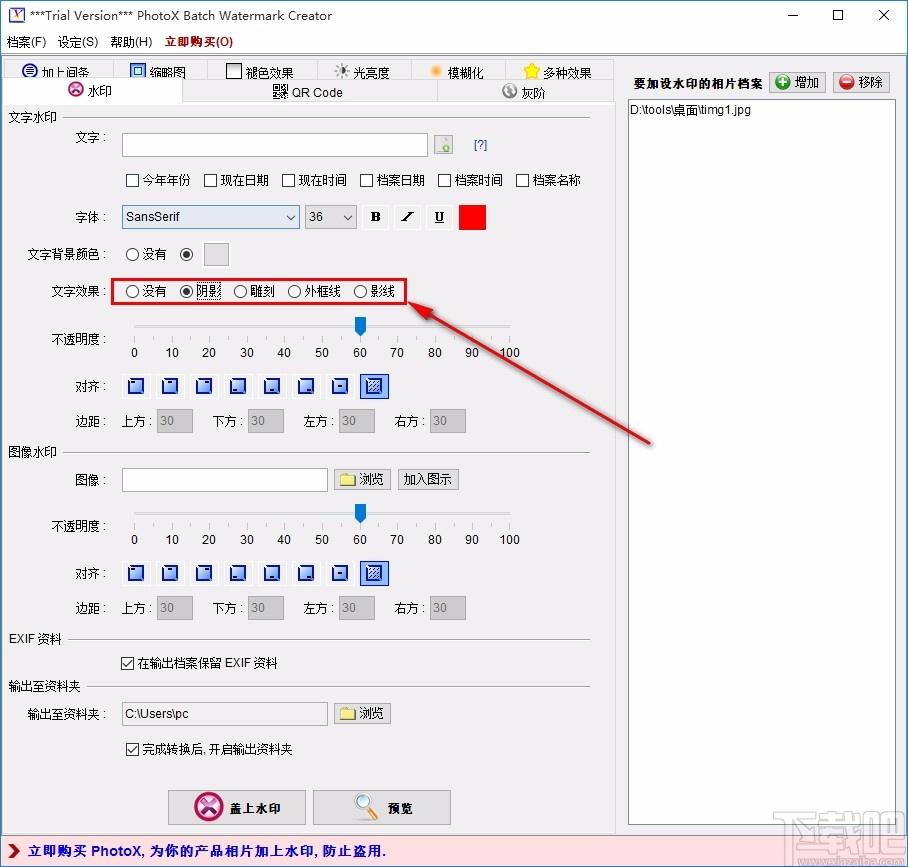Select bottom-right alignment for text watermark
The image size is (908, 867).
pos(306,386)
